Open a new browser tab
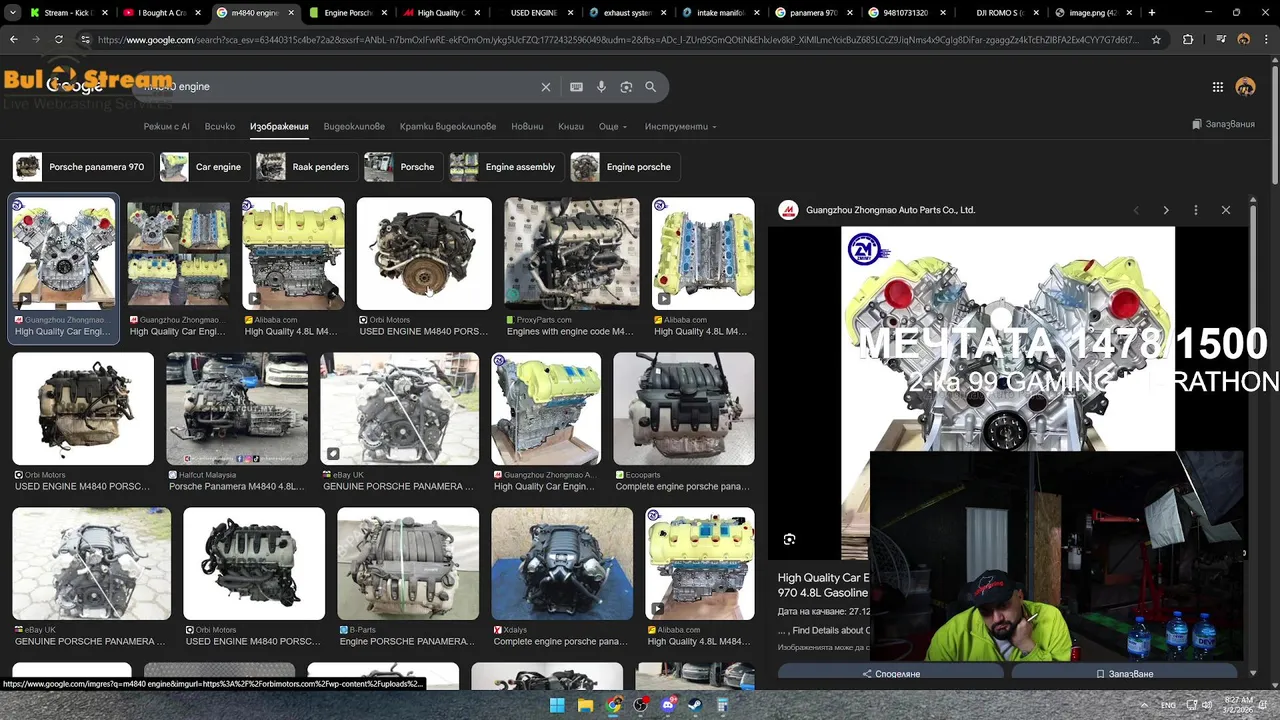 click(x=1152, y=13)
